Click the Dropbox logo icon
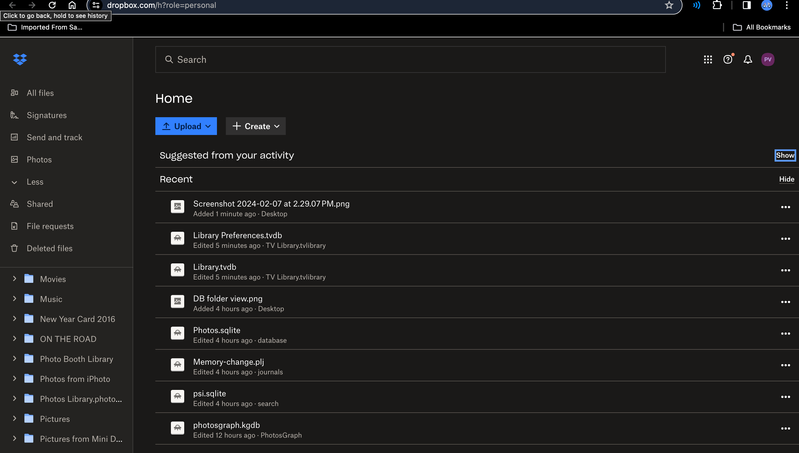 20,59
